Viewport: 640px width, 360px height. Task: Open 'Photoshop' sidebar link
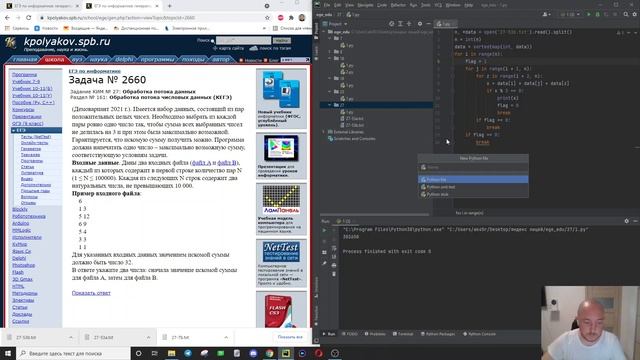23,265
